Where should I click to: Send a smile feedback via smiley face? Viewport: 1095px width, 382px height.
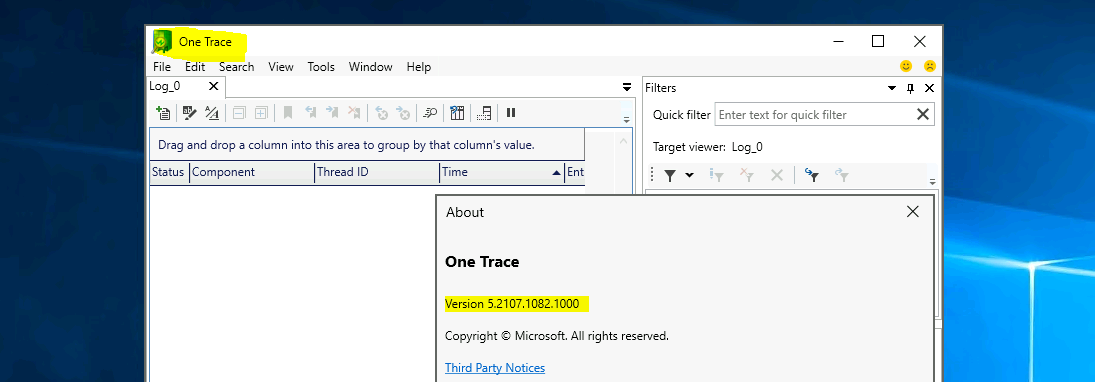[906, 66]
